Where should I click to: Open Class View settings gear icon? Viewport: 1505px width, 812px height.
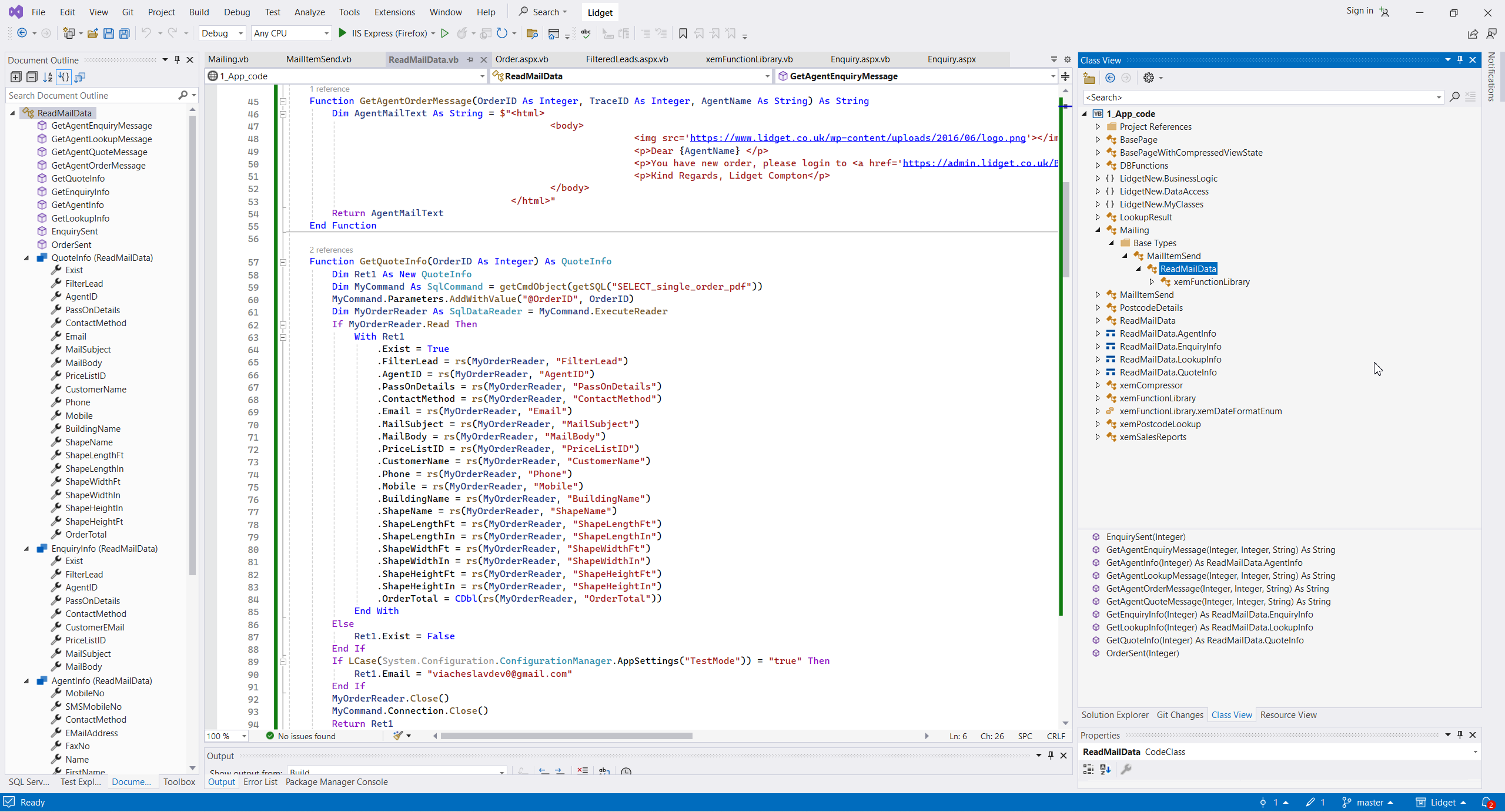click(x=1149, y=78)
